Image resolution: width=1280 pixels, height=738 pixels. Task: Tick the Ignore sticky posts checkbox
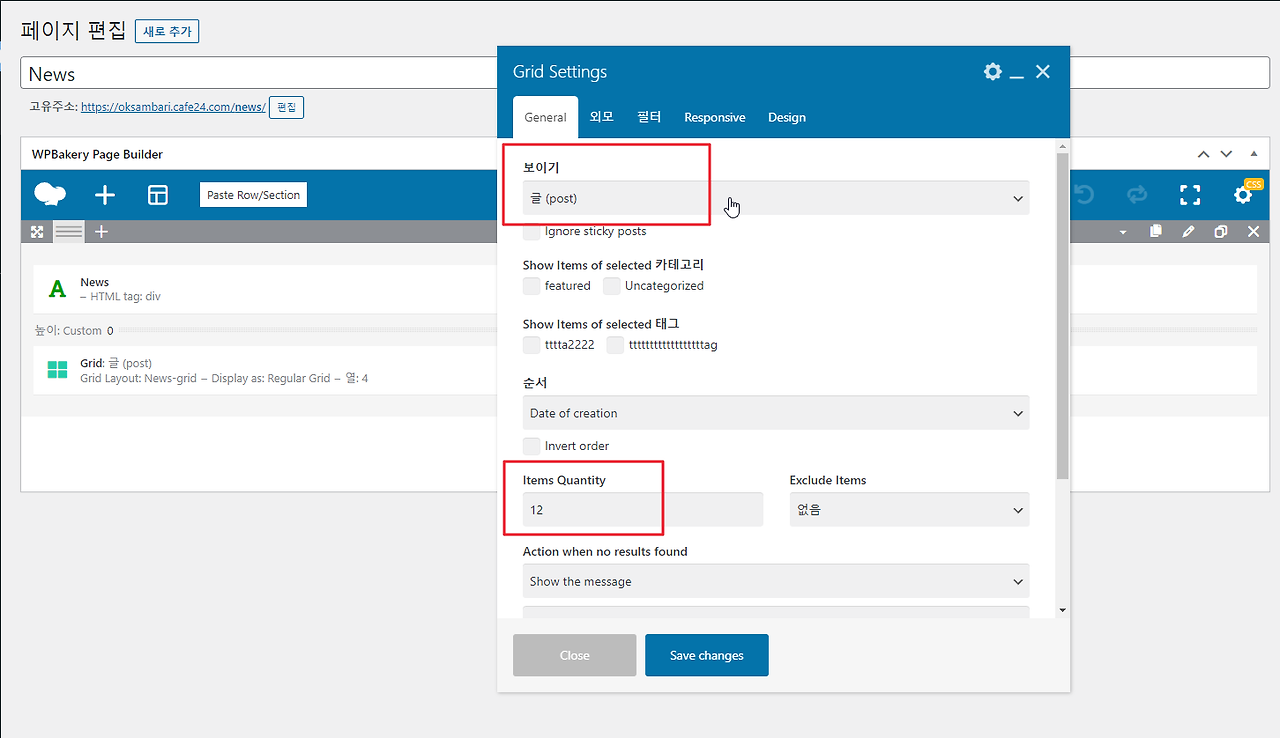pyautogui.click(x=532, y=231)
